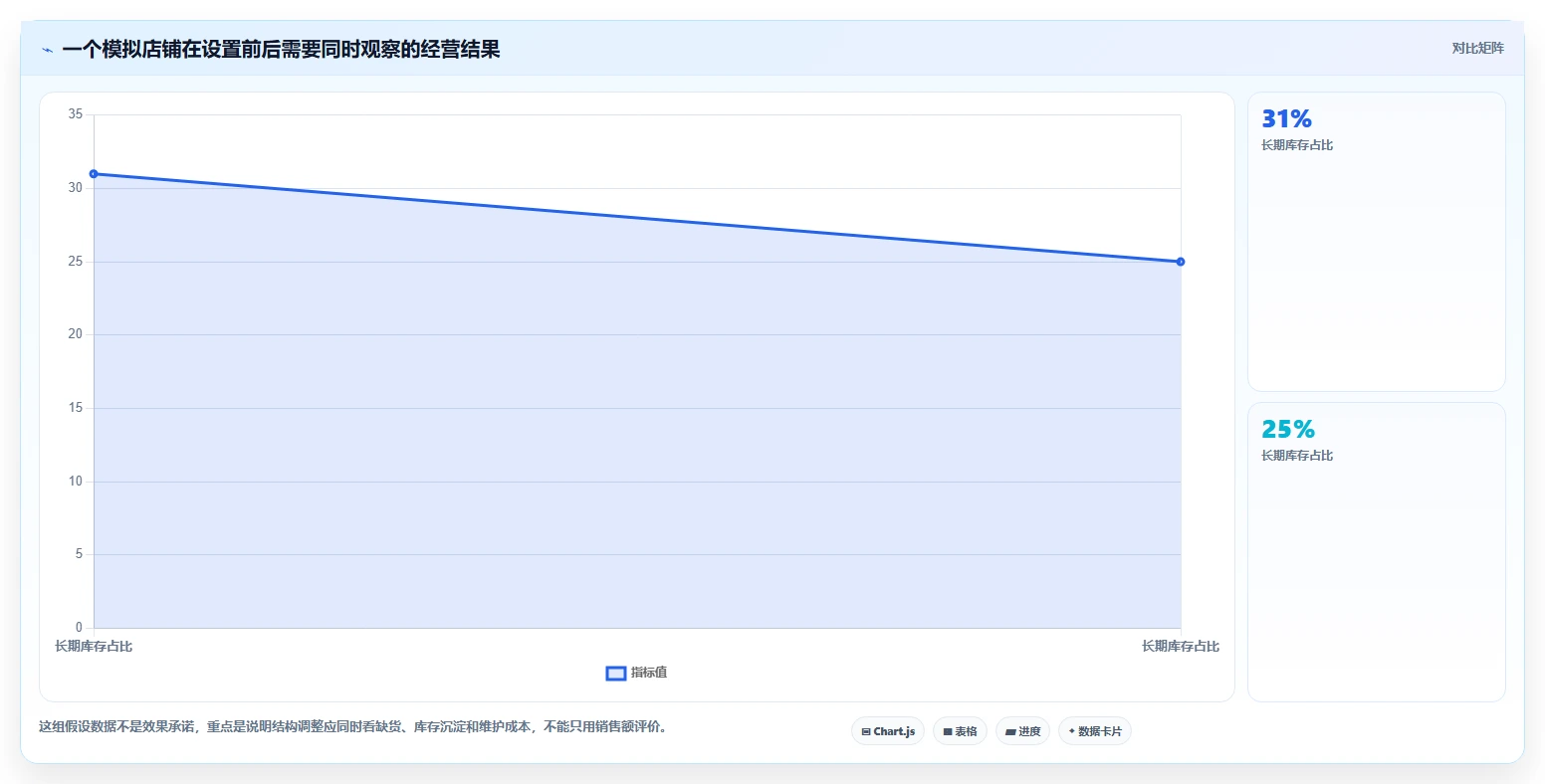1545x784 pixels.
Task: Click the y-axis label 0
Action: [79, 628]
